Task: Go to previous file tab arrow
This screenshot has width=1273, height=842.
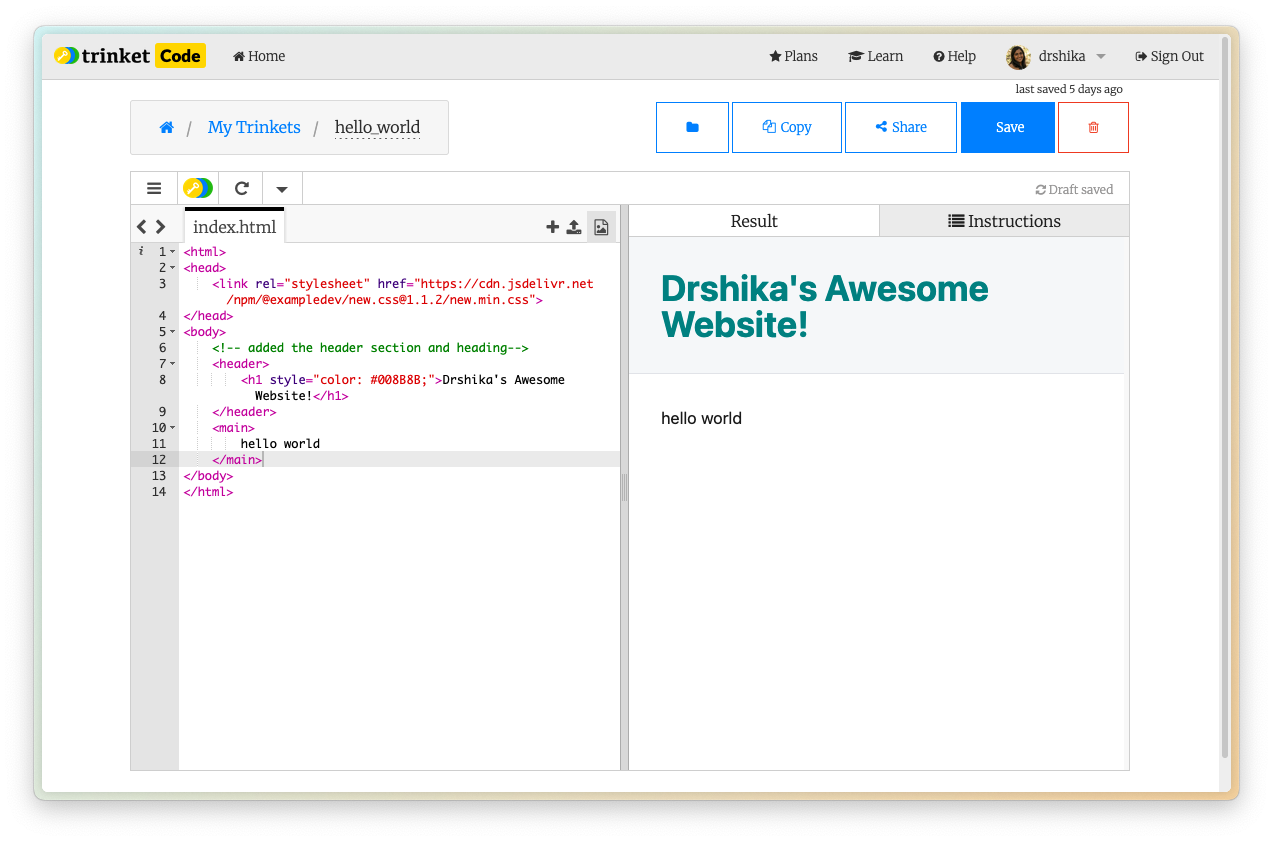Action: [142, 227]
